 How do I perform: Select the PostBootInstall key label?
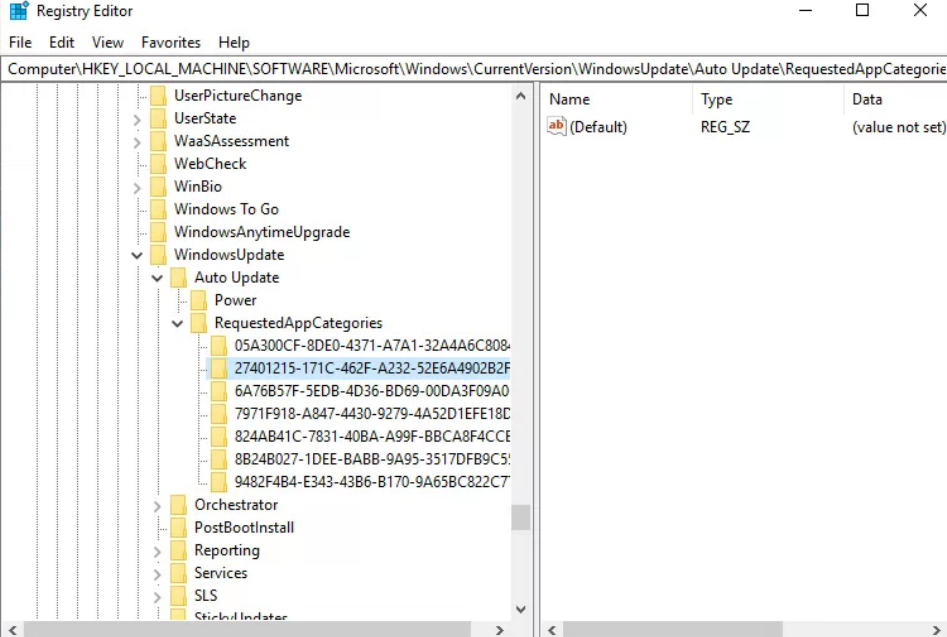pos(244,528)
